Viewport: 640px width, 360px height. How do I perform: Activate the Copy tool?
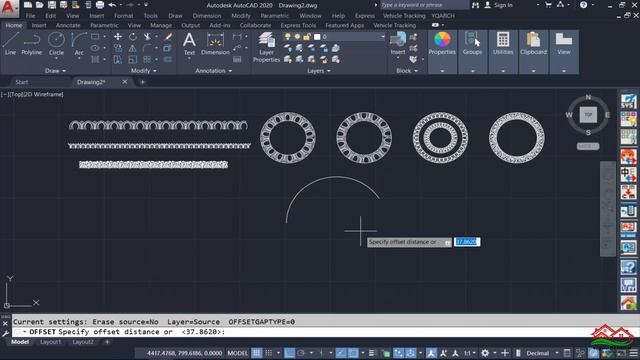118,48
